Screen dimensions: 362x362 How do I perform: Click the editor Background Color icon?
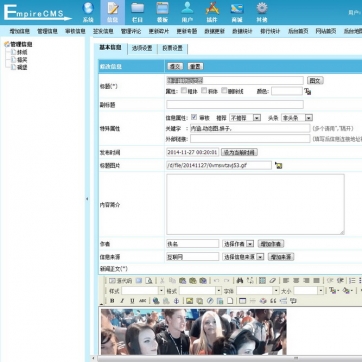click(347, 291)
